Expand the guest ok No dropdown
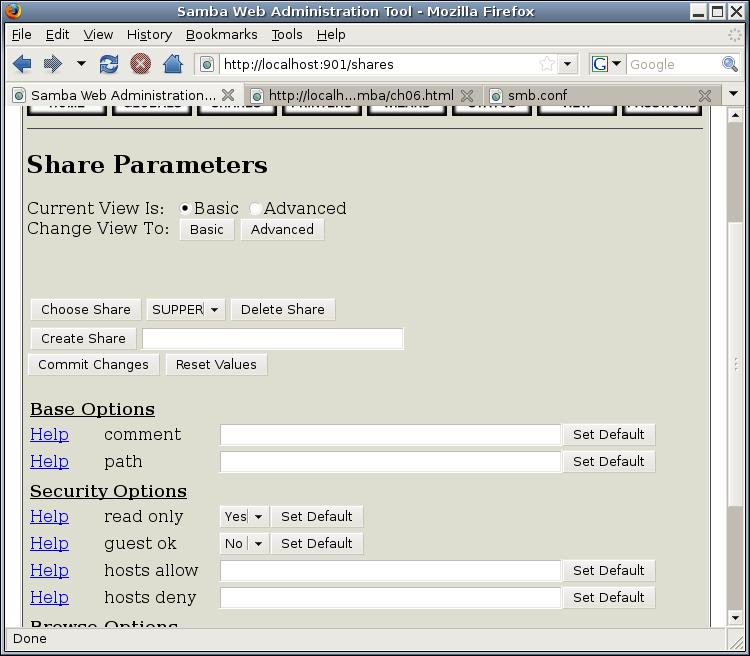 245,544
